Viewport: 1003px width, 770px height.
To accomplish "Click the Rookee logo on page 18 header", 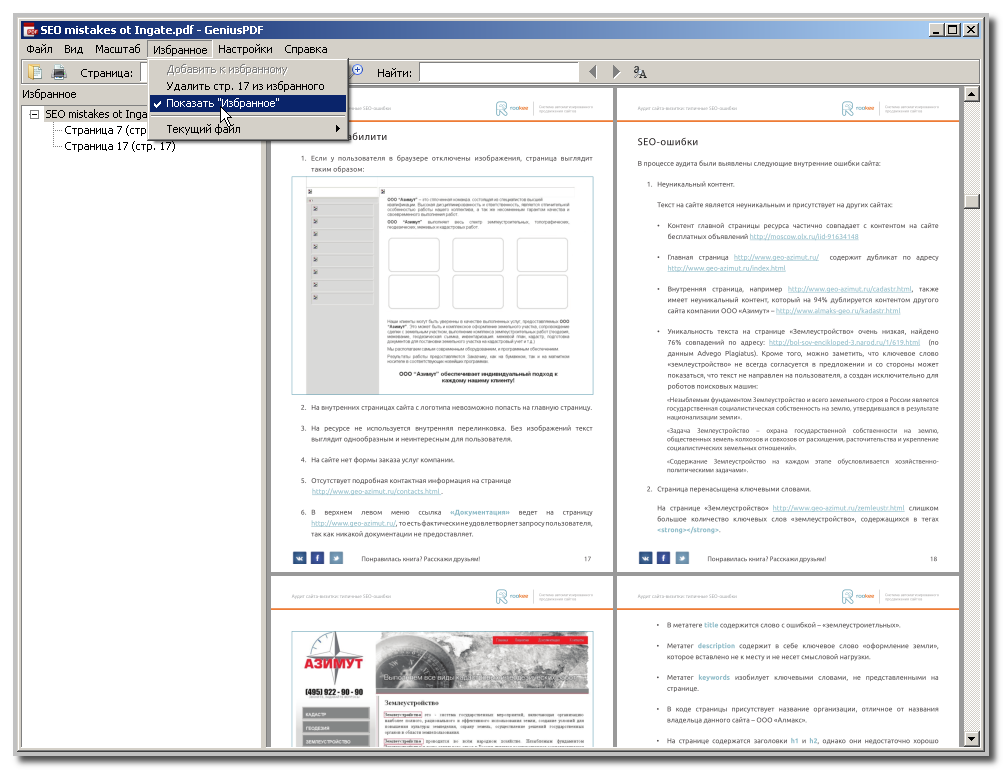I will point(858,109).
